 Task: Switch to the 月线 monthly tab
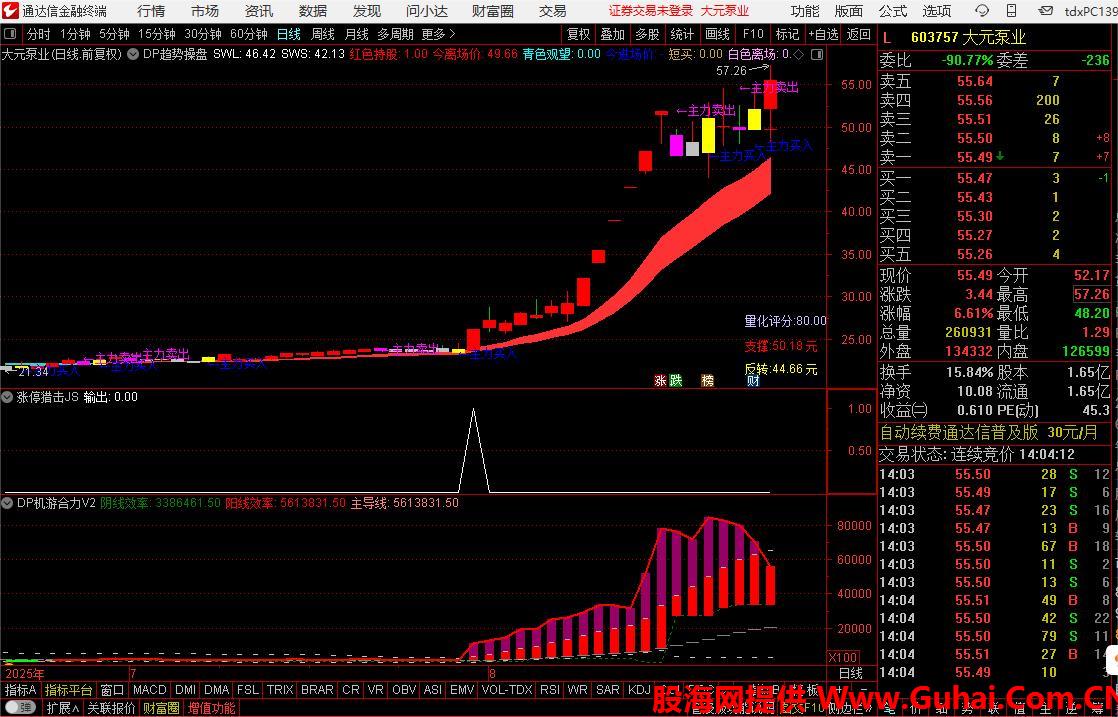[357, 33]
